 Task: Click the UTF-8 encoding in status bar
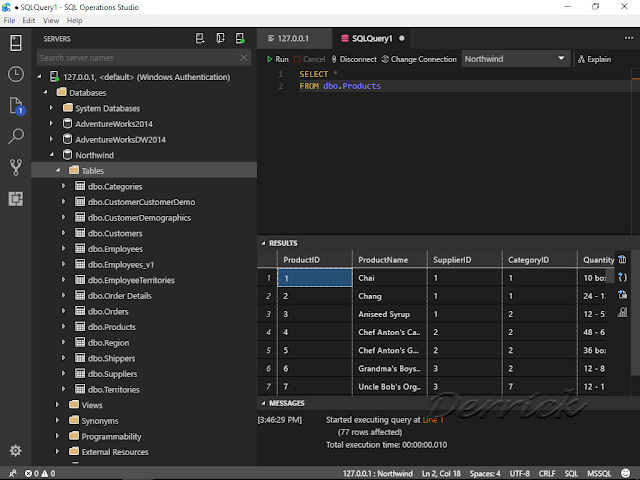point(519,473)
